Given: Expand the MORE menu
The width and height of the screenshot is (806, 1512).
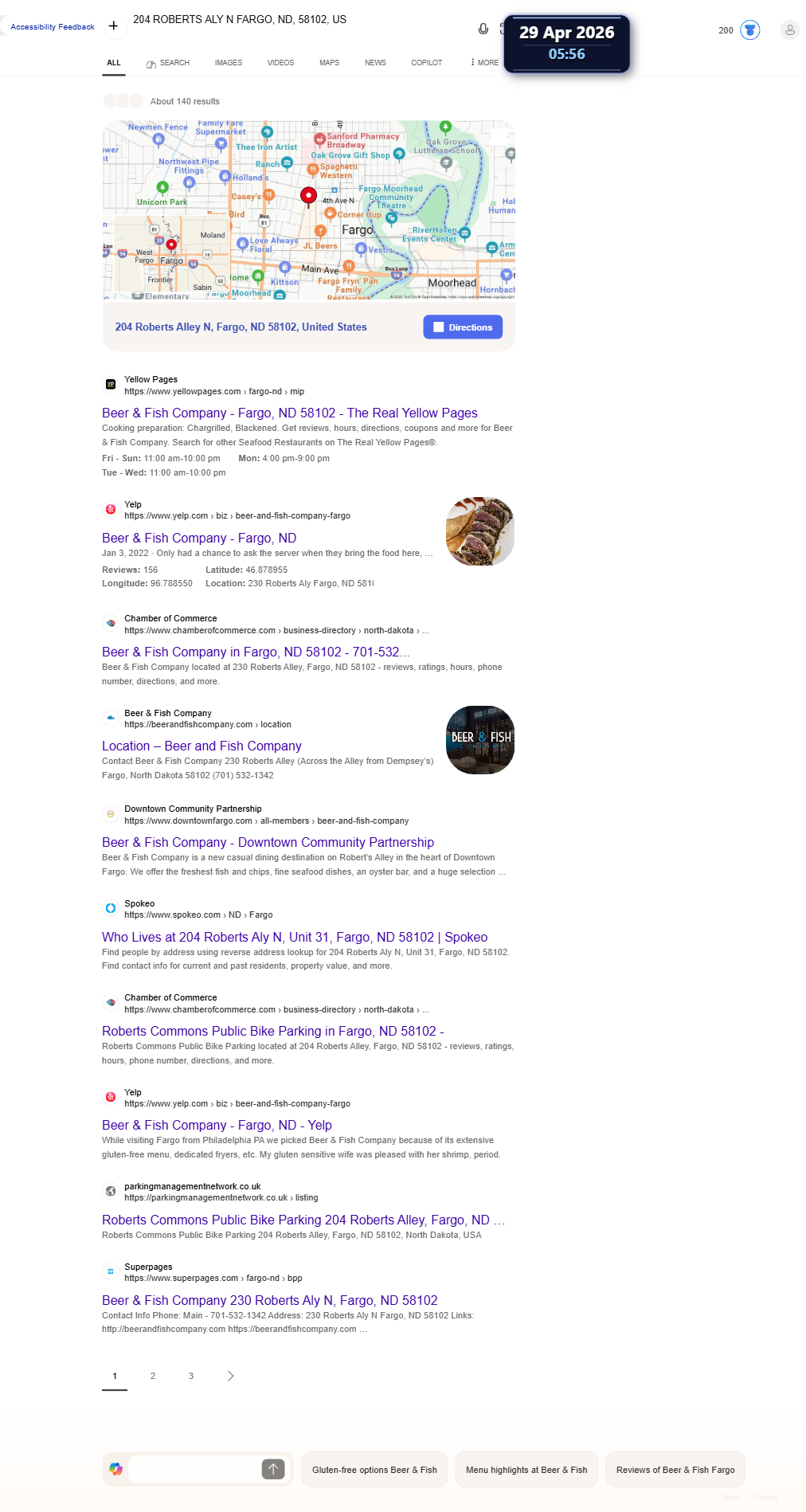Looking at the screenshot, I should (x=484, y=63).
